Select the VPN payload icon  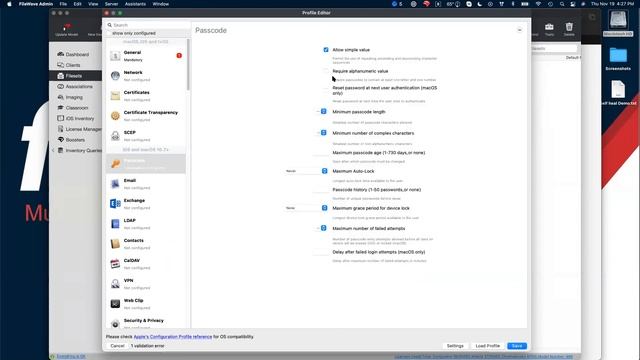tap(115, 284)
